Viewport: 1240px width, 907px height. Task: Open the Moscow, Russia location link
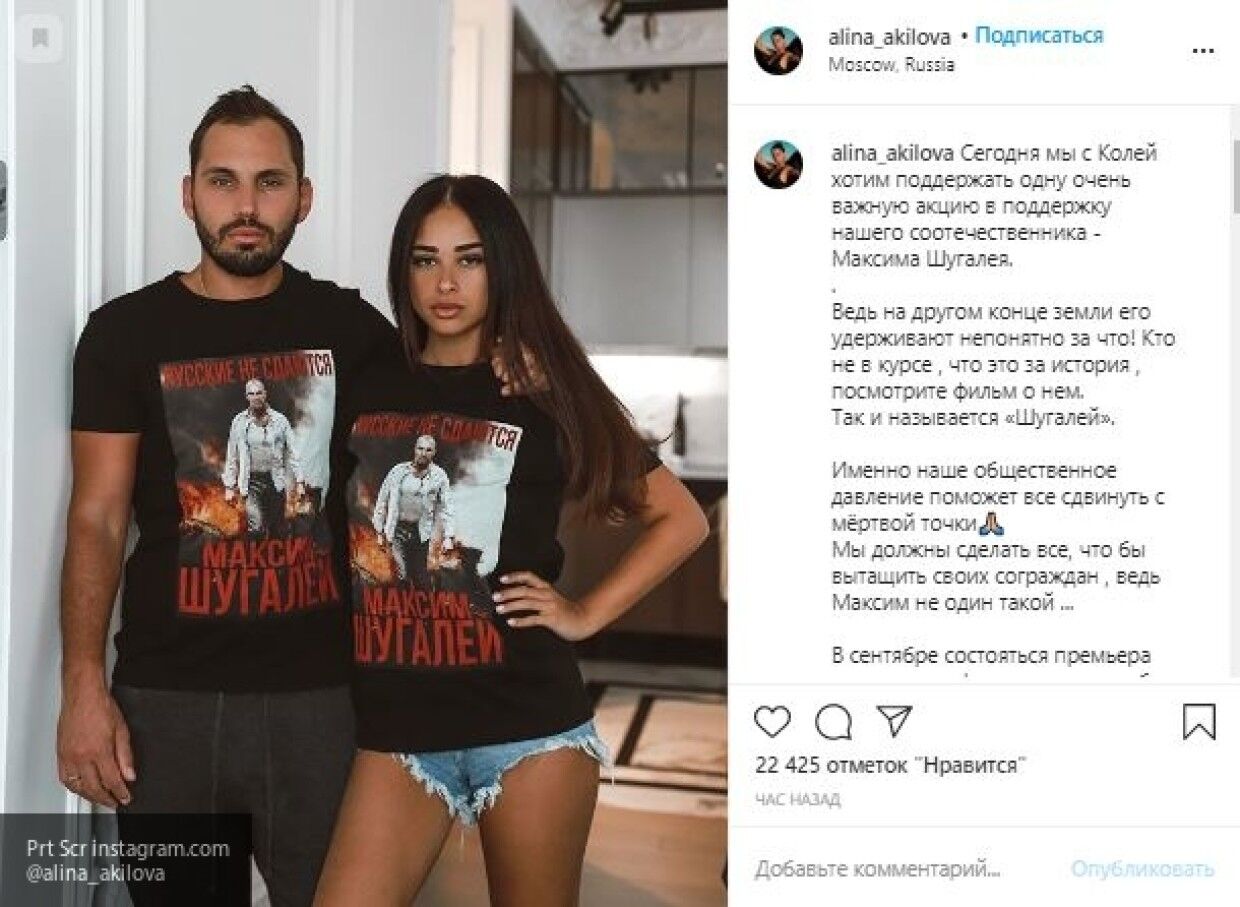(x=892, y=64)
